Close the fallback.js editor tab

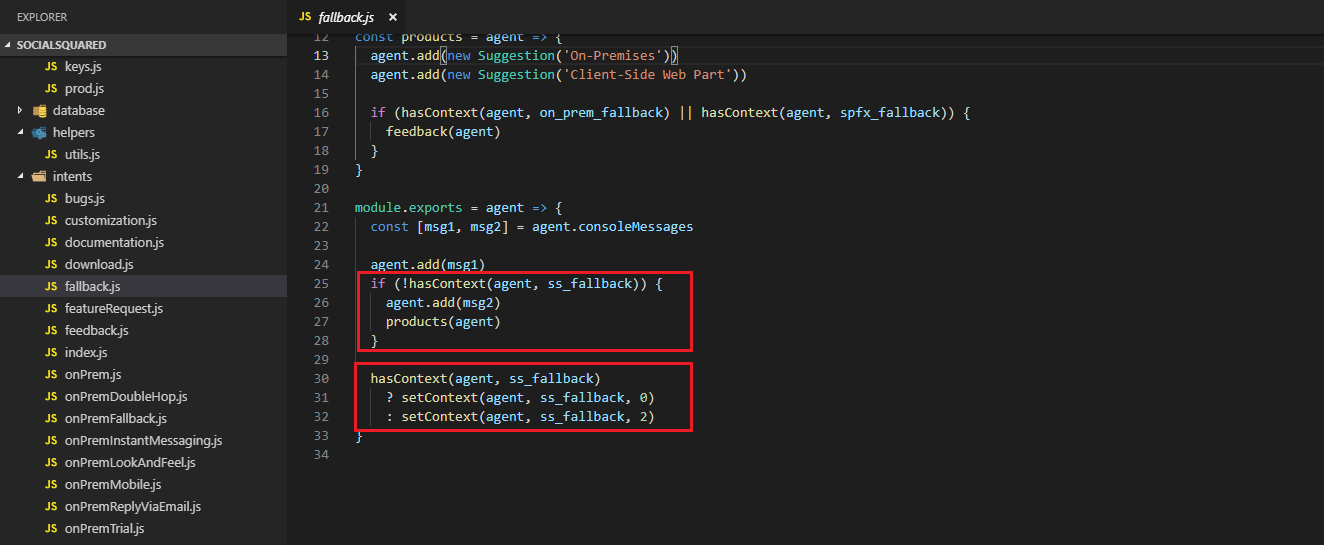392,18
